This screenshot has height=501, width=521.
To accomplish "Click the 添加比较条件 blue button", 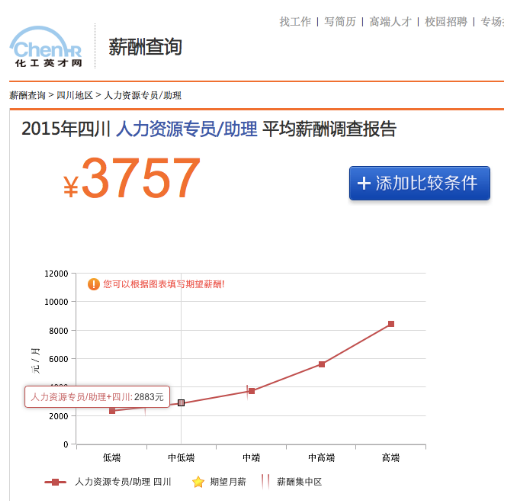I will click(419, 183).
